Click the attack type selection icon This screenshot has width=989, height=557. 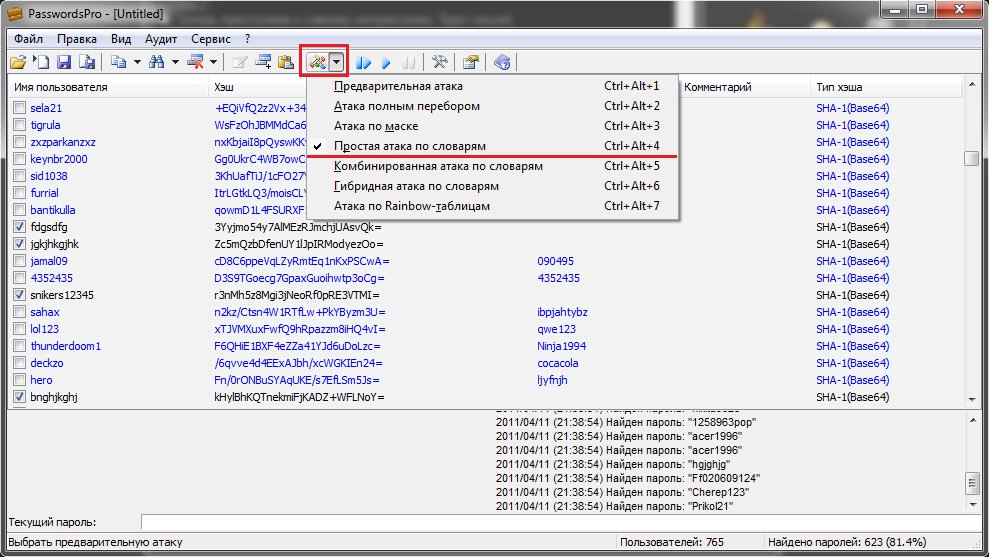coord(318,63)
